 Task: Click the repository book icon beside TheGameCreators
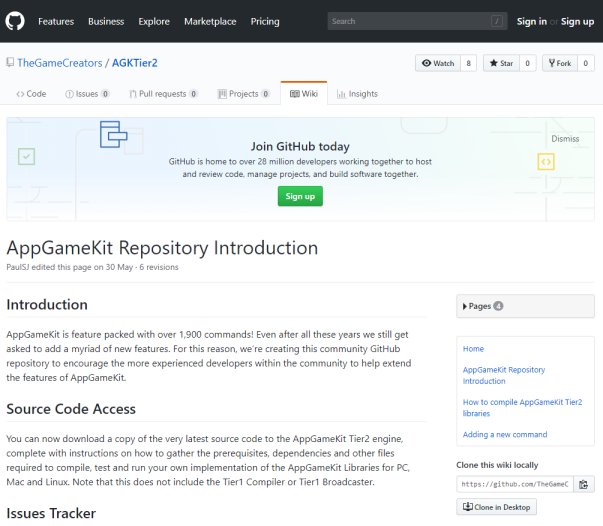10,62
